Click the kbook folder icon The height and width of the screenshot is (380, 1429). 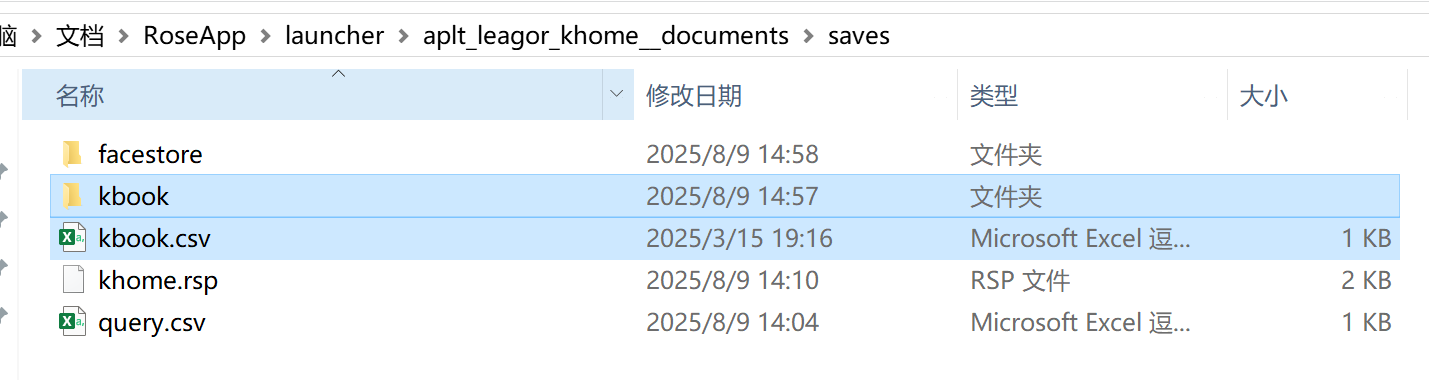pos(72,196)
